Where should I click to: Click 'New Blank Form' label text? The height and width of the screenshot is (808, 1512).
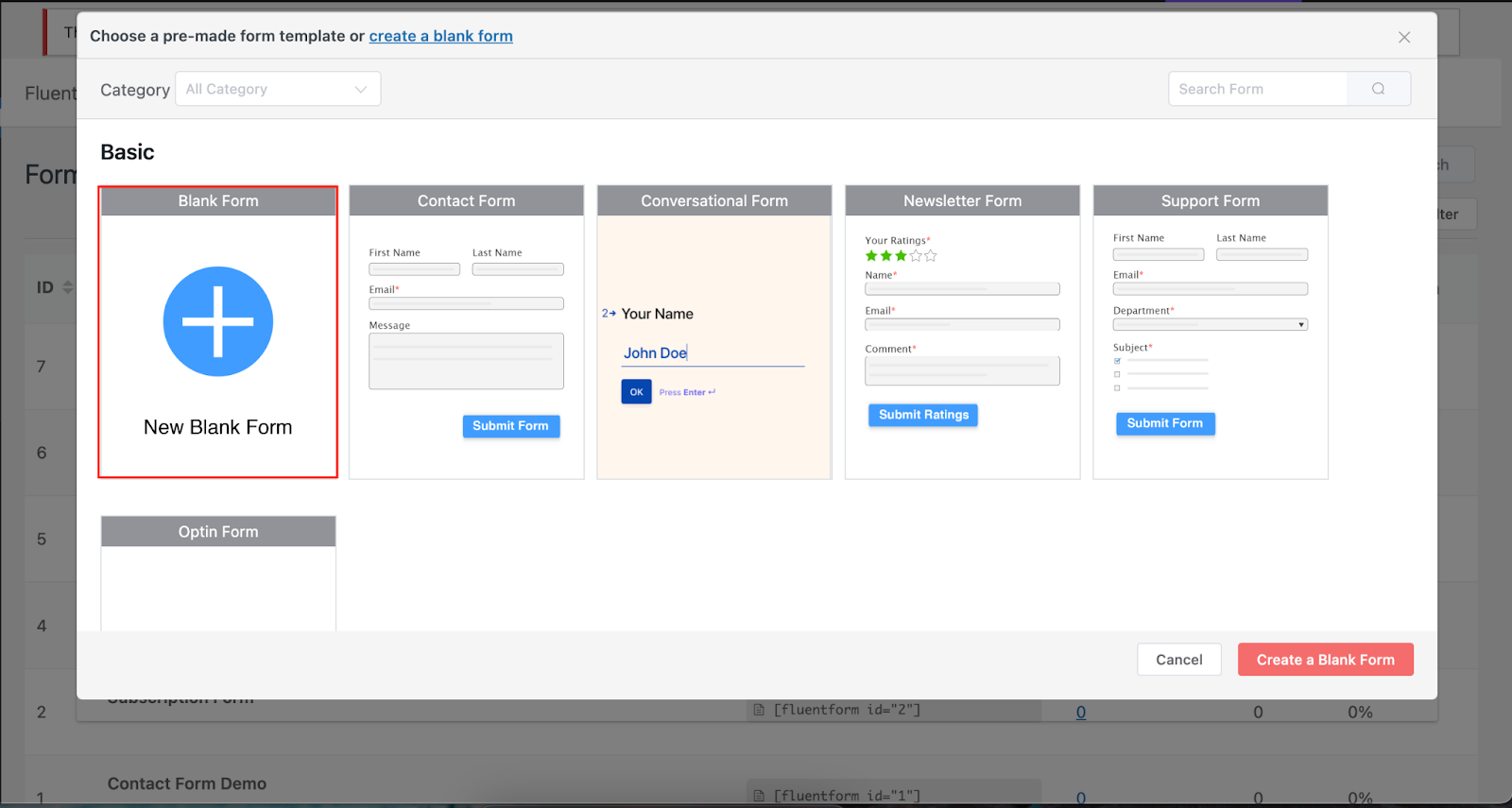tap(218, 427)
